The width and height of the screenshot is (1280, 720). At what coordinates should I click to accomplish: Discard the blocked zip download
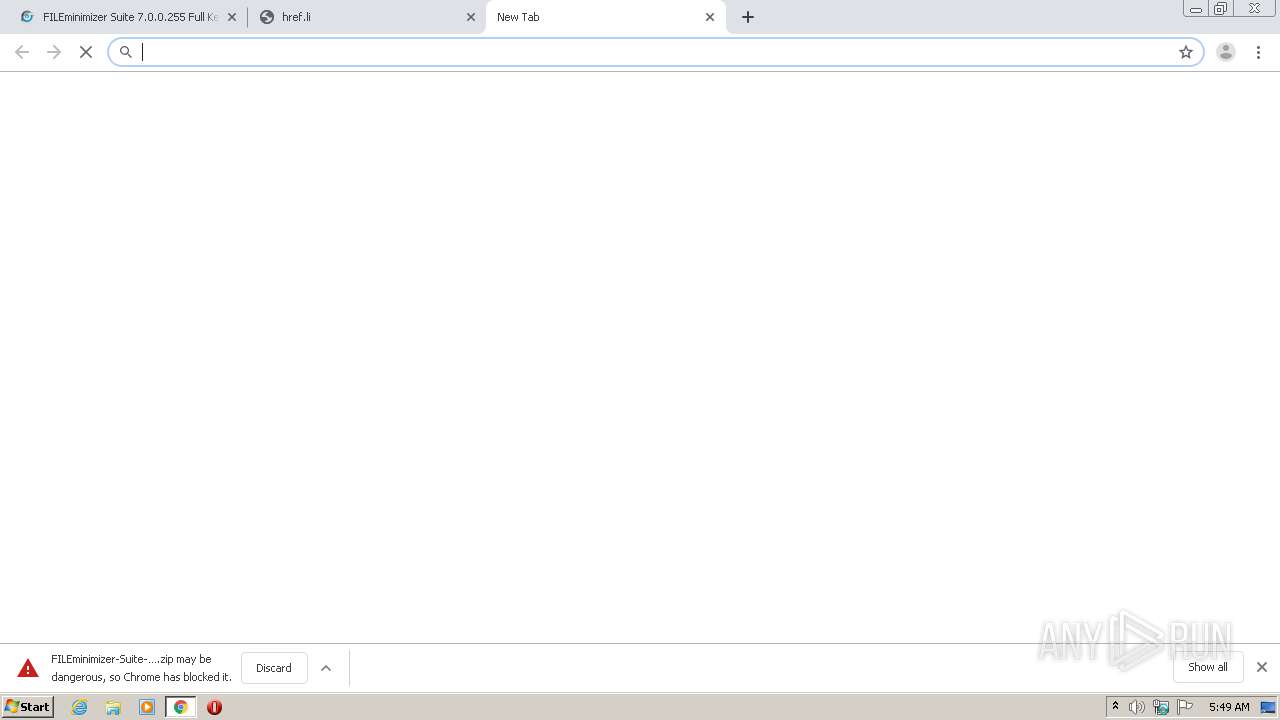pos(274,668)
